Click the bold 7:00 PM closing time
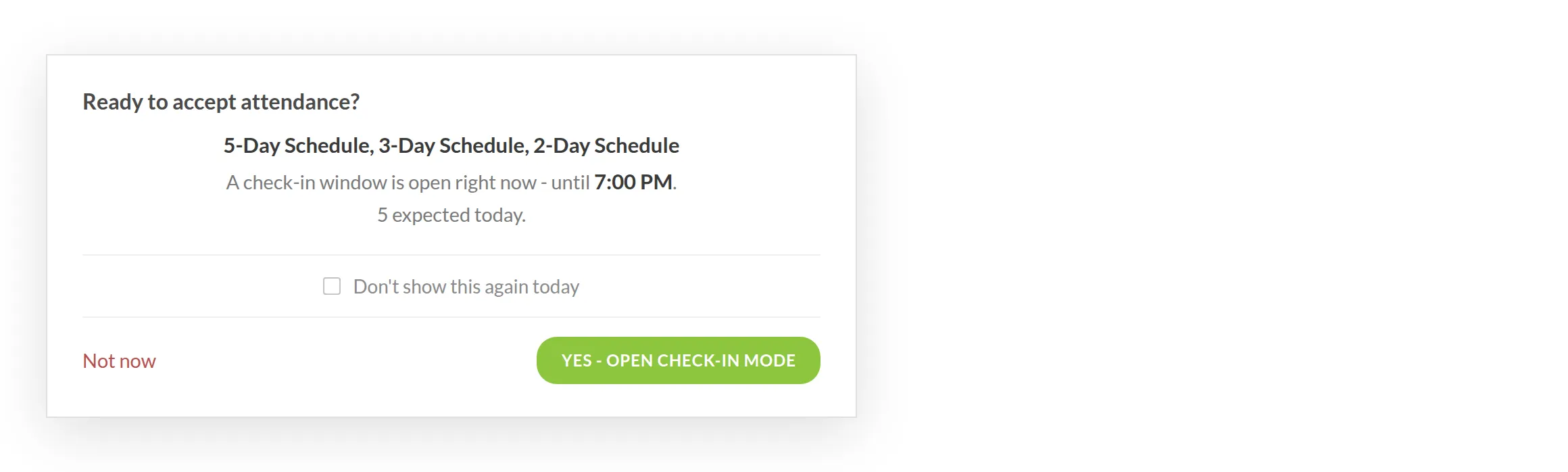This screenshot has height=472, width=1568. [x=633, y=182]
